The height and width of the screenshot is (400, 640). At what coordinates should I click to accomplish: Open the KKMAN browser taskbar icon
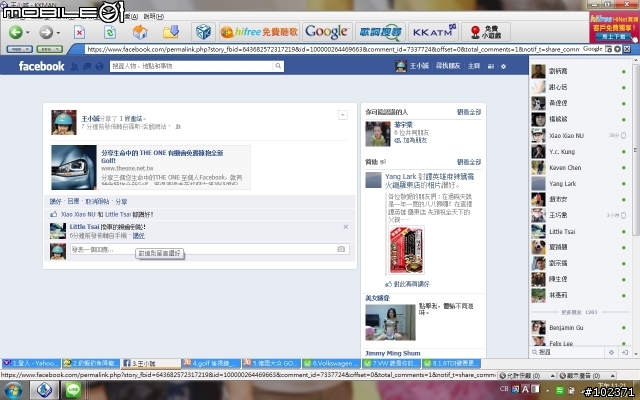pos(44,390)
